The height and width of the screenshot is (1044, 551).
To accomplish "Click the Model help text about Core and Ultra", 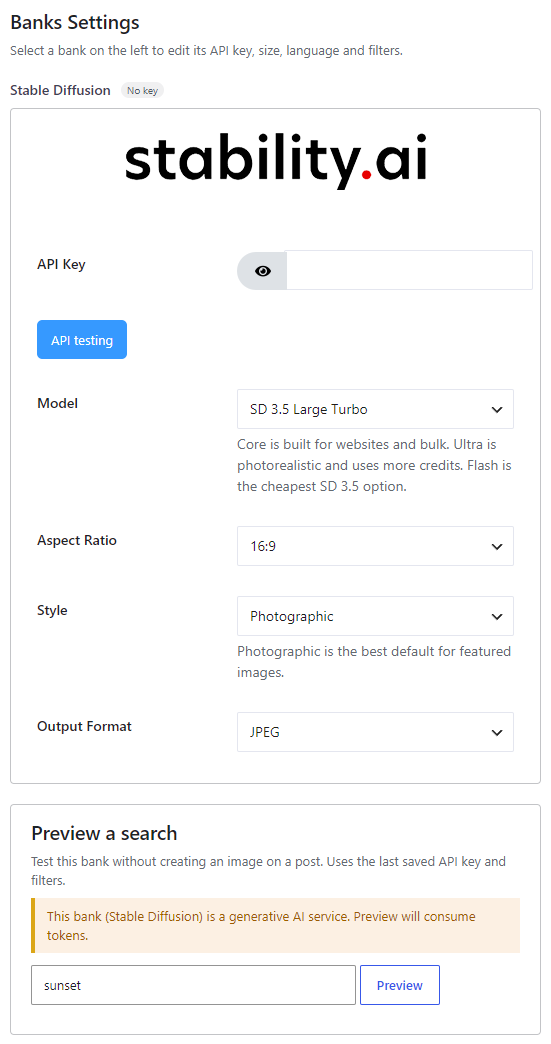I will pos(375,465).
